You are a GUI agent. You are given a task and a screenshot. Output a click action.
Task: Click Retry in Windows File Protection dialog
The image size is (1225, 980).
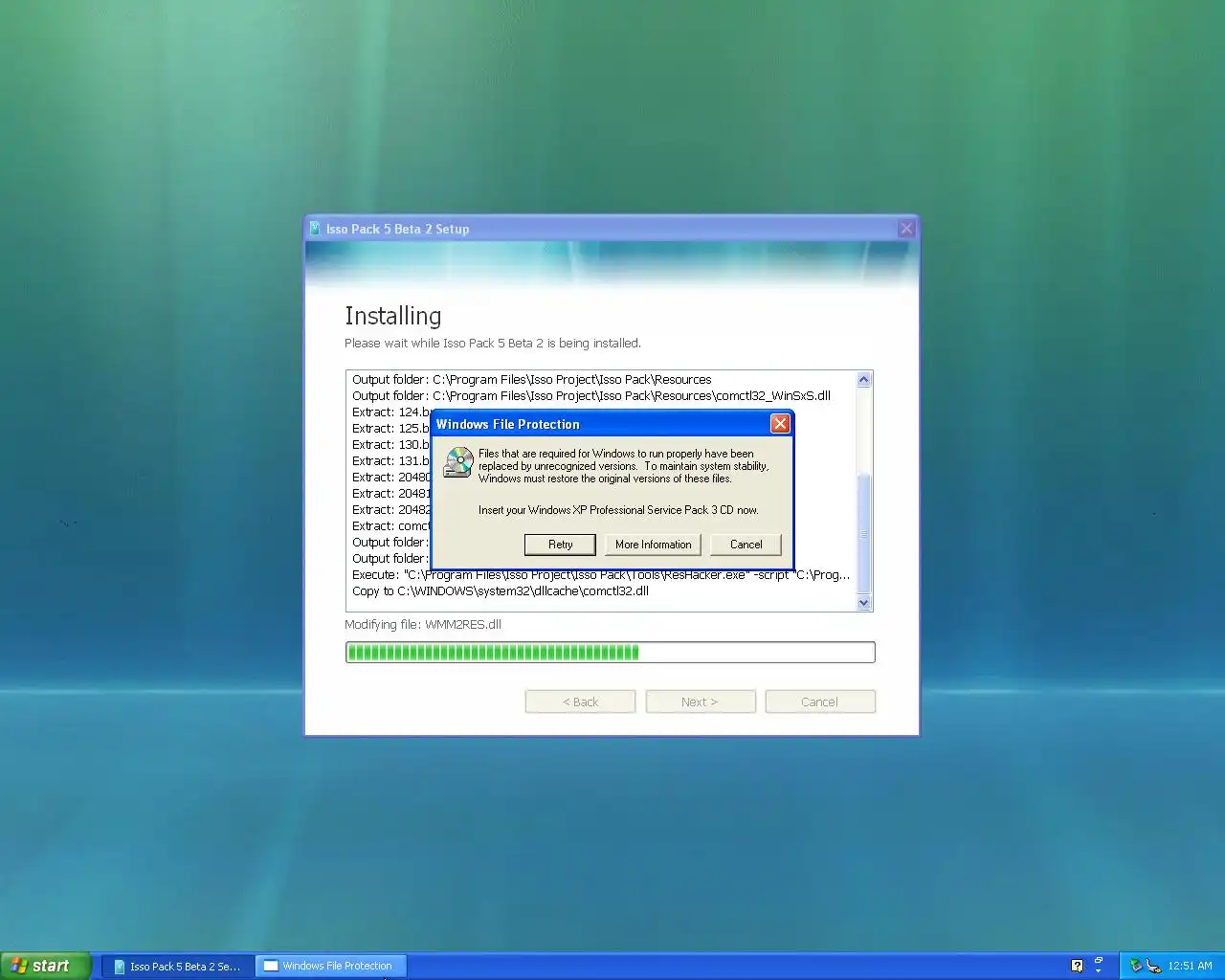(x=561, y=545)
